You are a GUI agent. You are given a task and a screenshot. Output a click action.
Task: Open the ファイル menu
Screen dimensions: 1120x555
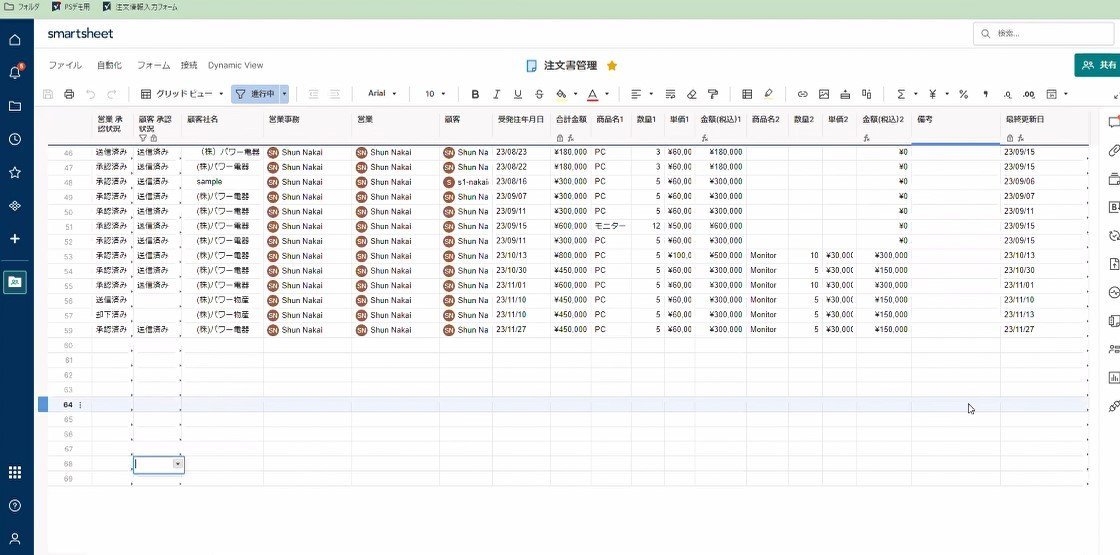click(x=65, y=65)
